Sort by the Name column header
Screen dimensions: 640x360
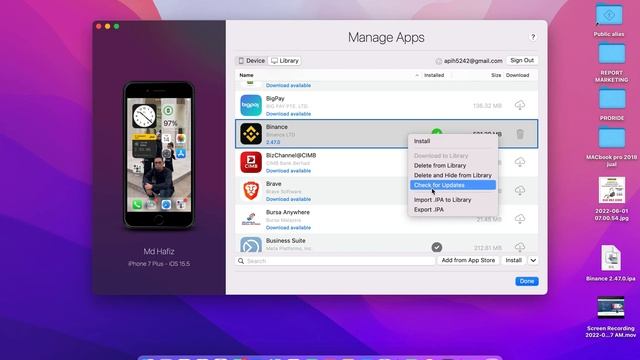(x=246, y=75)
